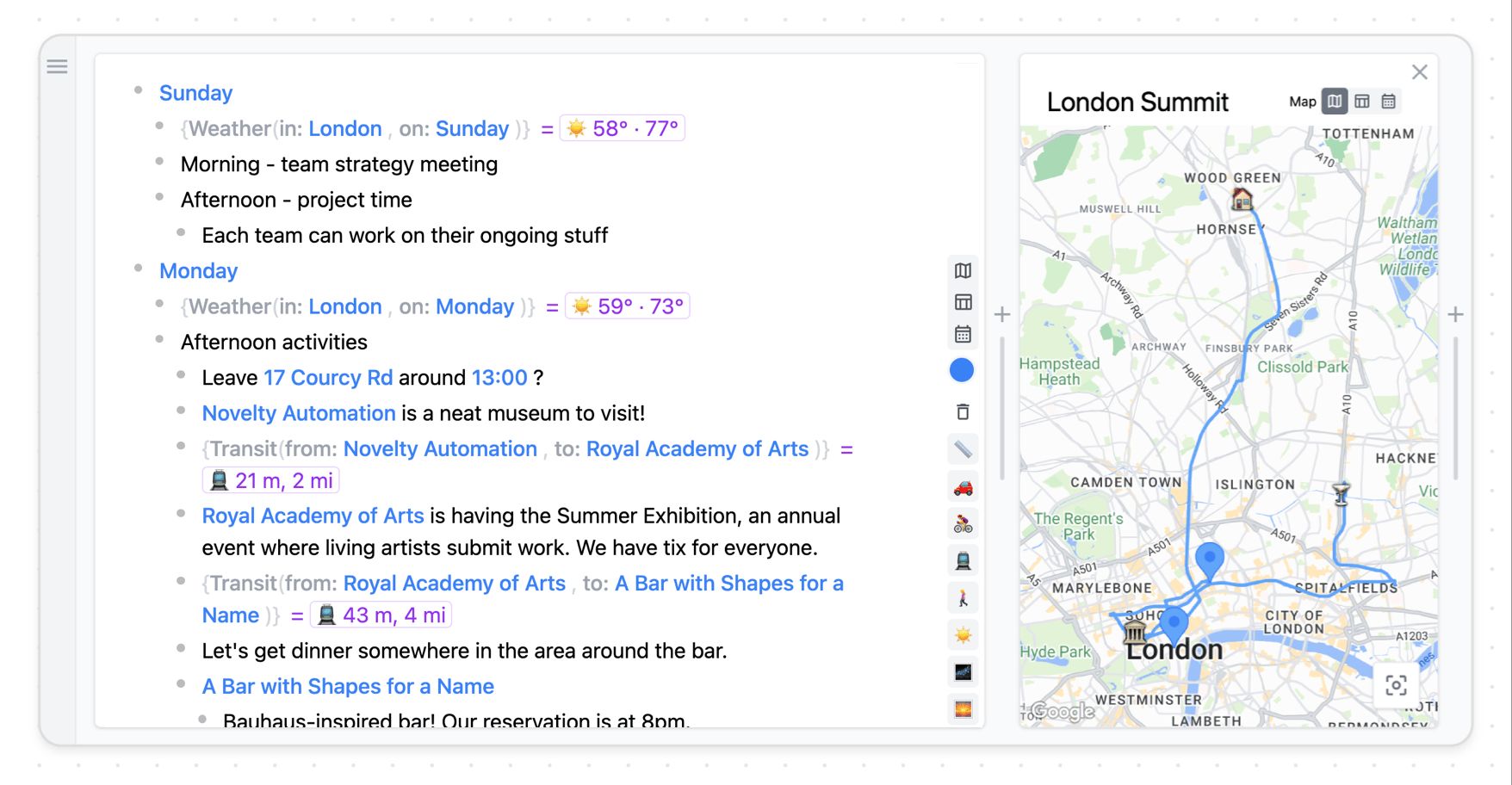Choose the train transit icon in toolbar
This screenshot has width=1512, height=785.
click(963, 561)
